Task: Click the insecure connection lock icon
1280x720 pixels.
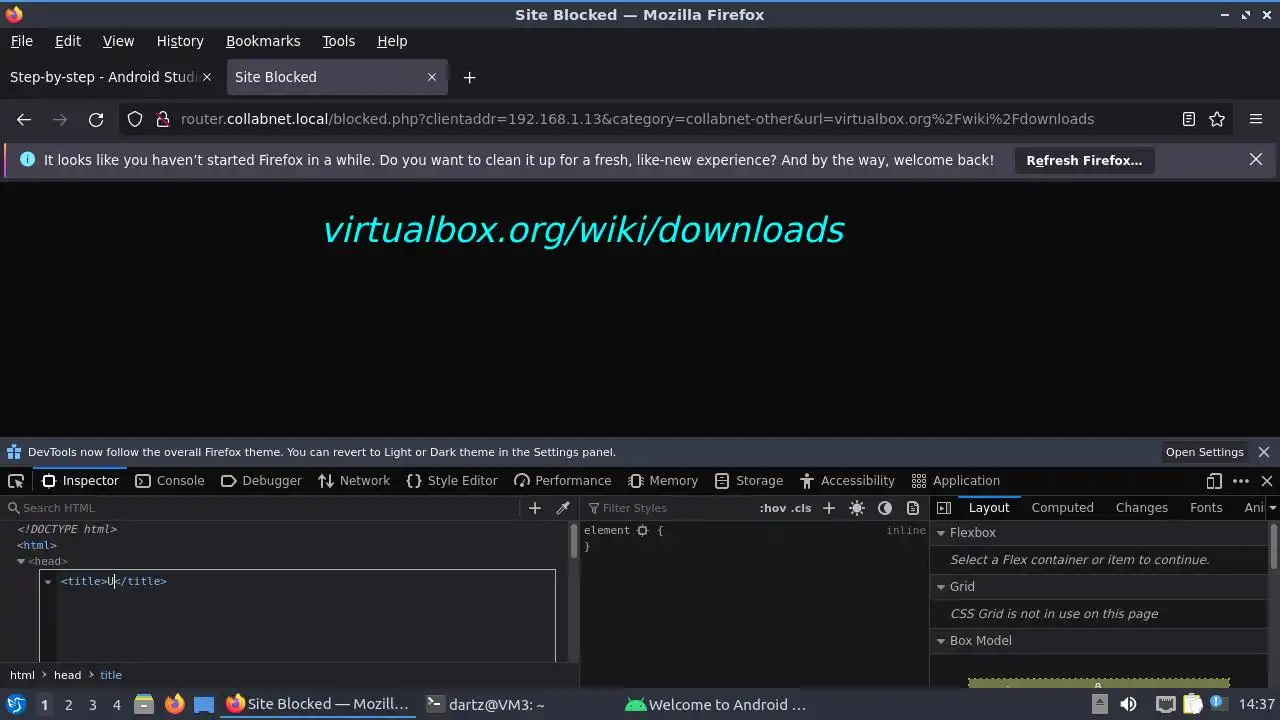Action: [x=163, y=119]
